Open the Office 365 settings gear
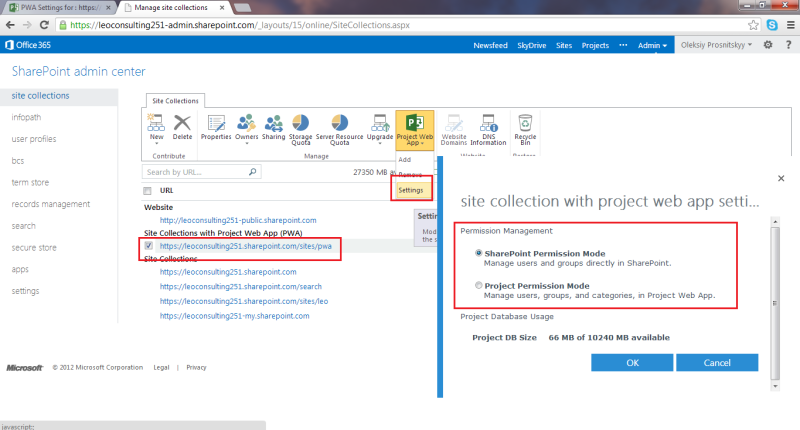800x430 pixels. coord(768,45)
